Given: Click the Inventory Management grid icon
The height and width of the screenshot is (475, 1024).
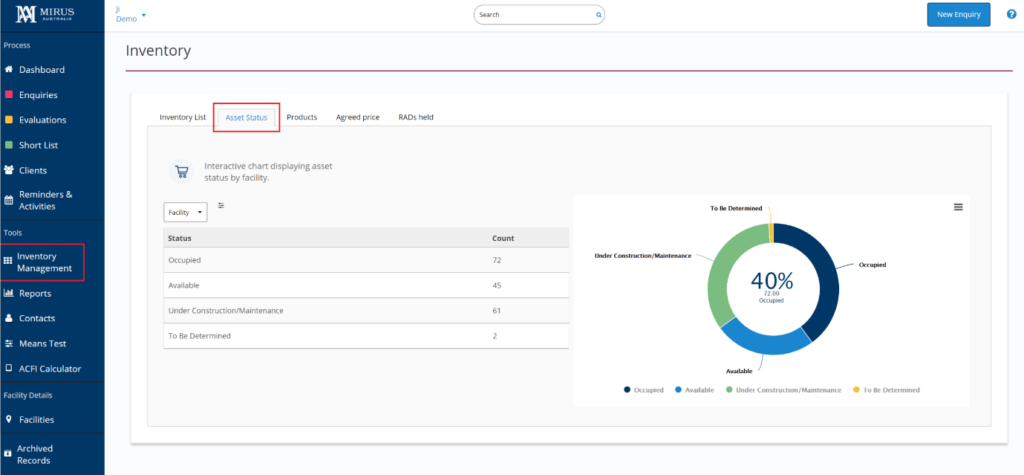Looking at the screenshot, I should click(8, 261).
